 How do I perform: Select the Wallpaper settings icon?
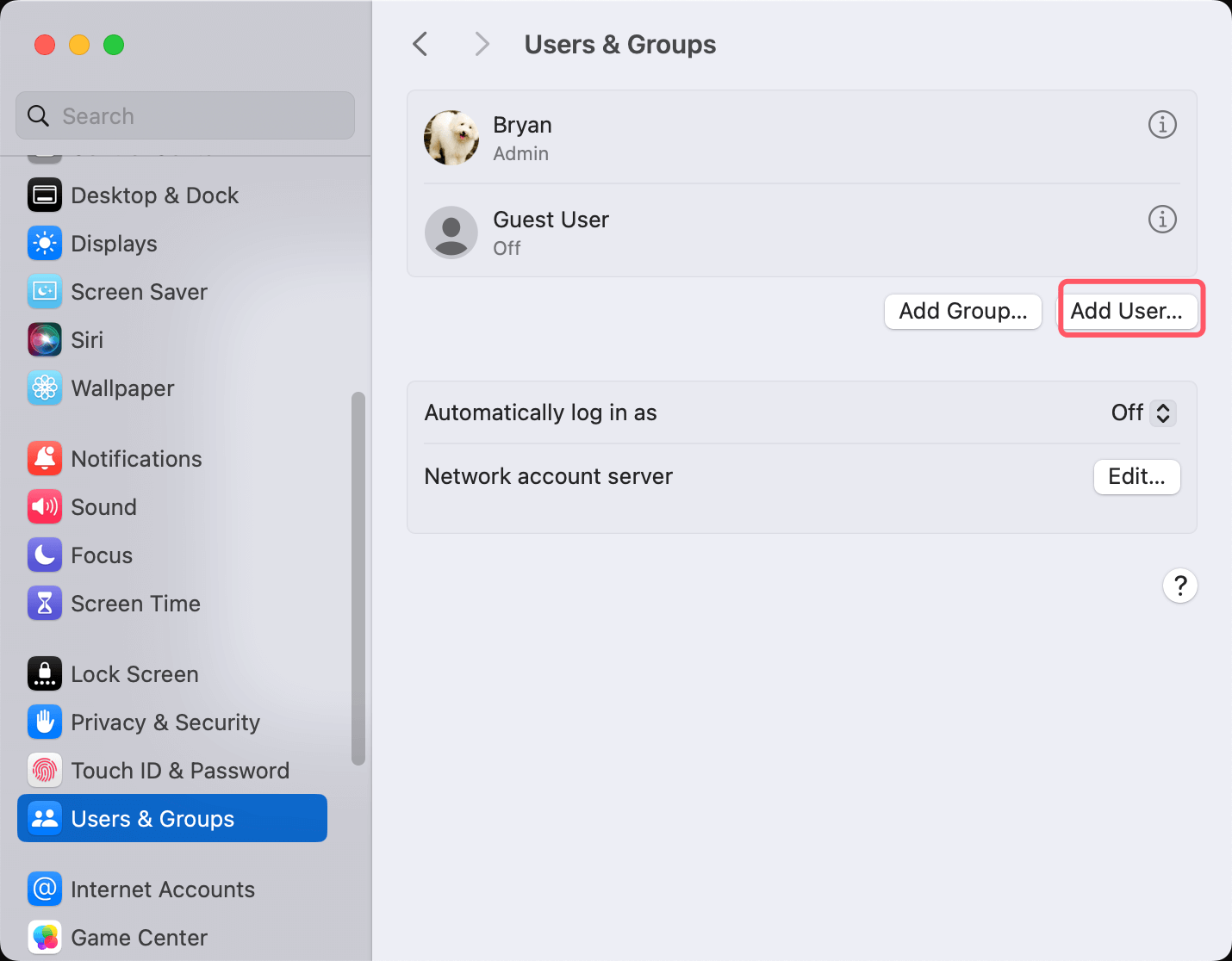point(45,388)
